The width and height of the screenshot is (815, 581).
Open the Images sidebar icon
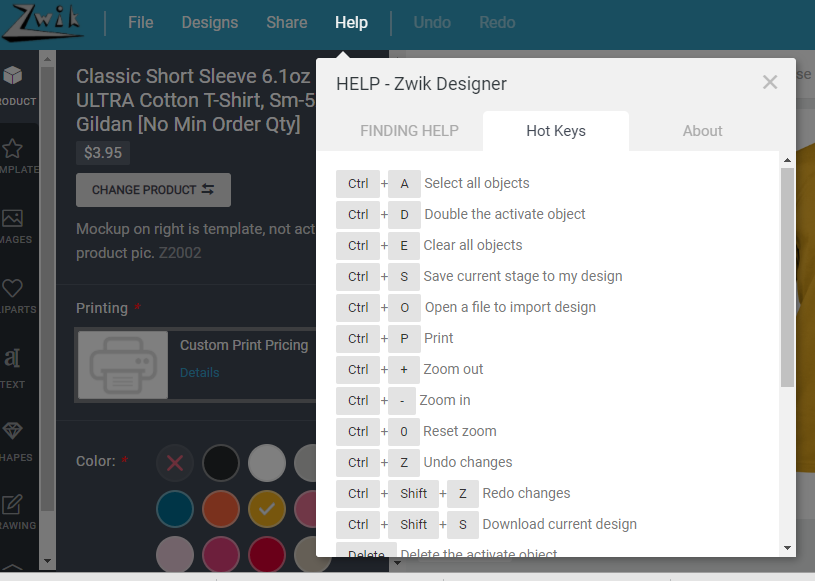[x=12, y=218]
